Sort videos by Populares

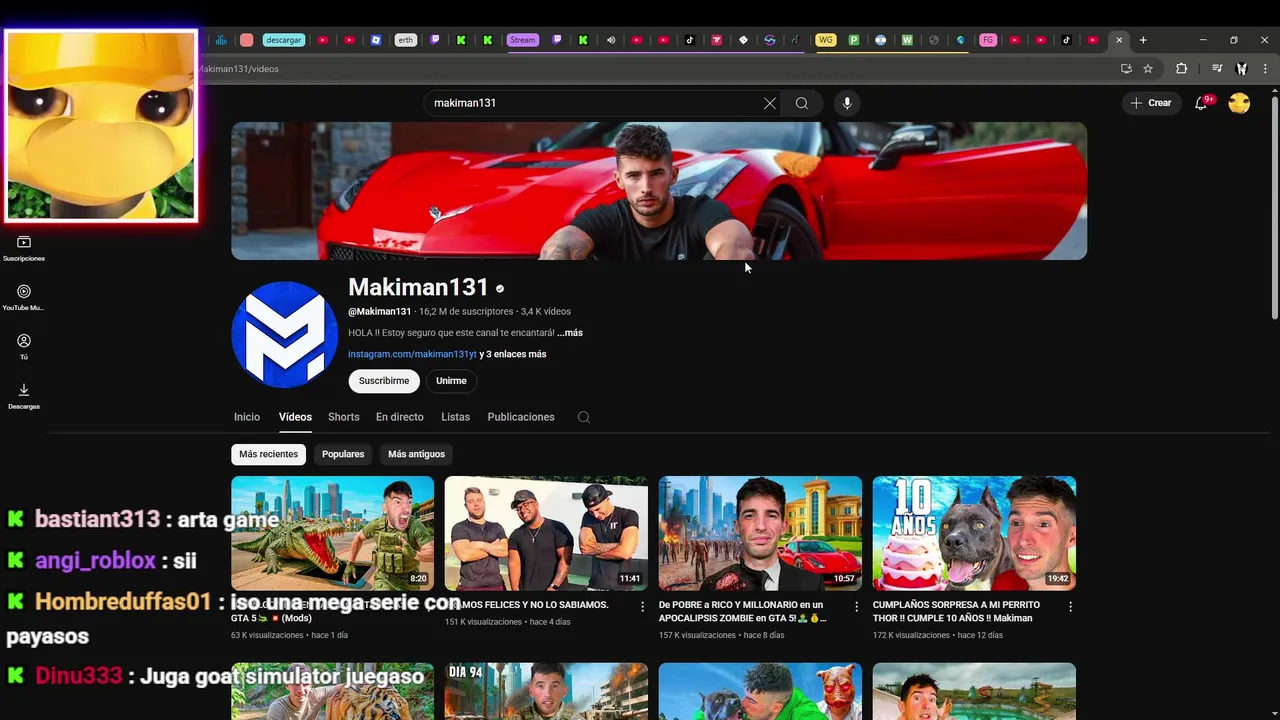[343, 454]
